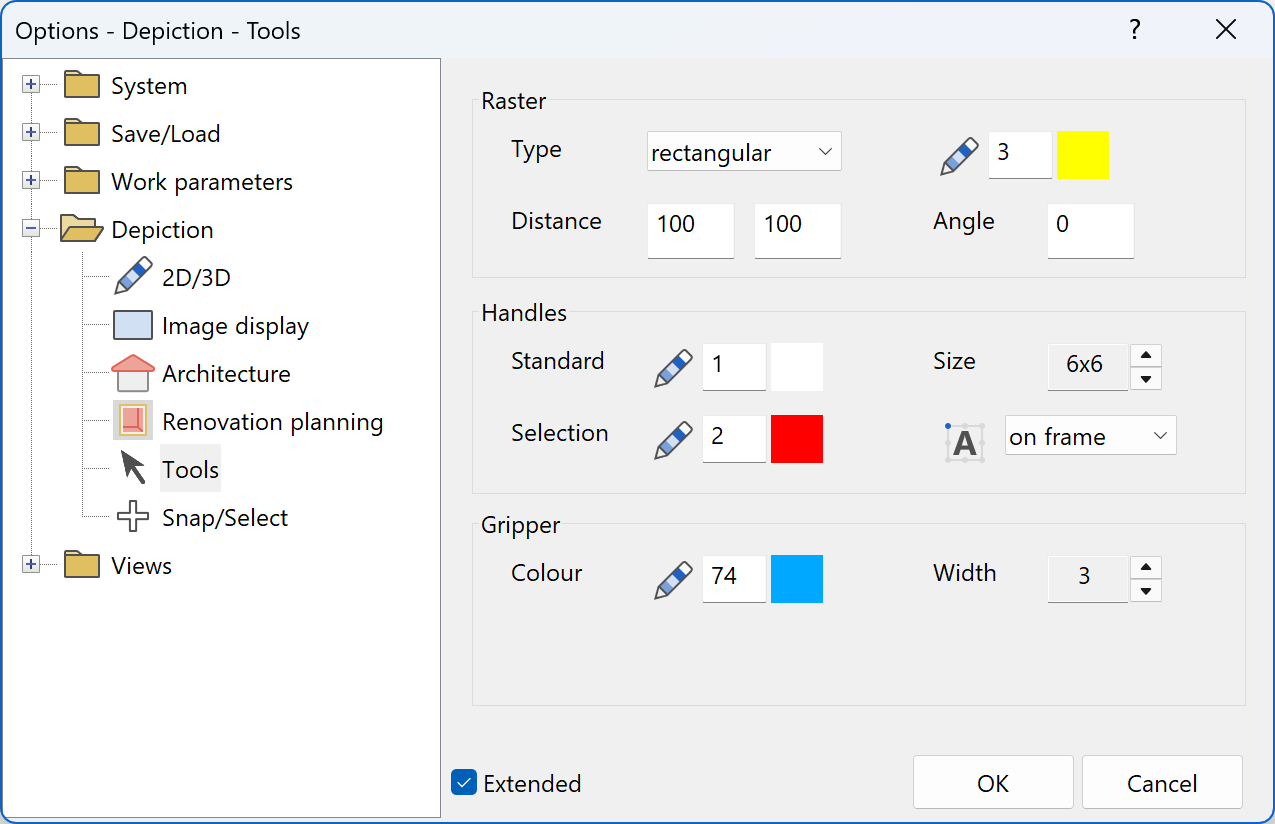
Task: Click the pen icon beside the Standard handle colour
Action: pos(672,366)
